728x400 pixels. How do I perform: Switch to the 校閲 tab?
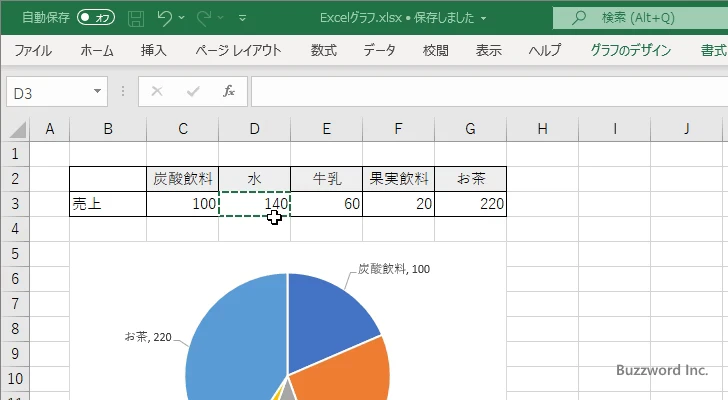coord(436,50)
